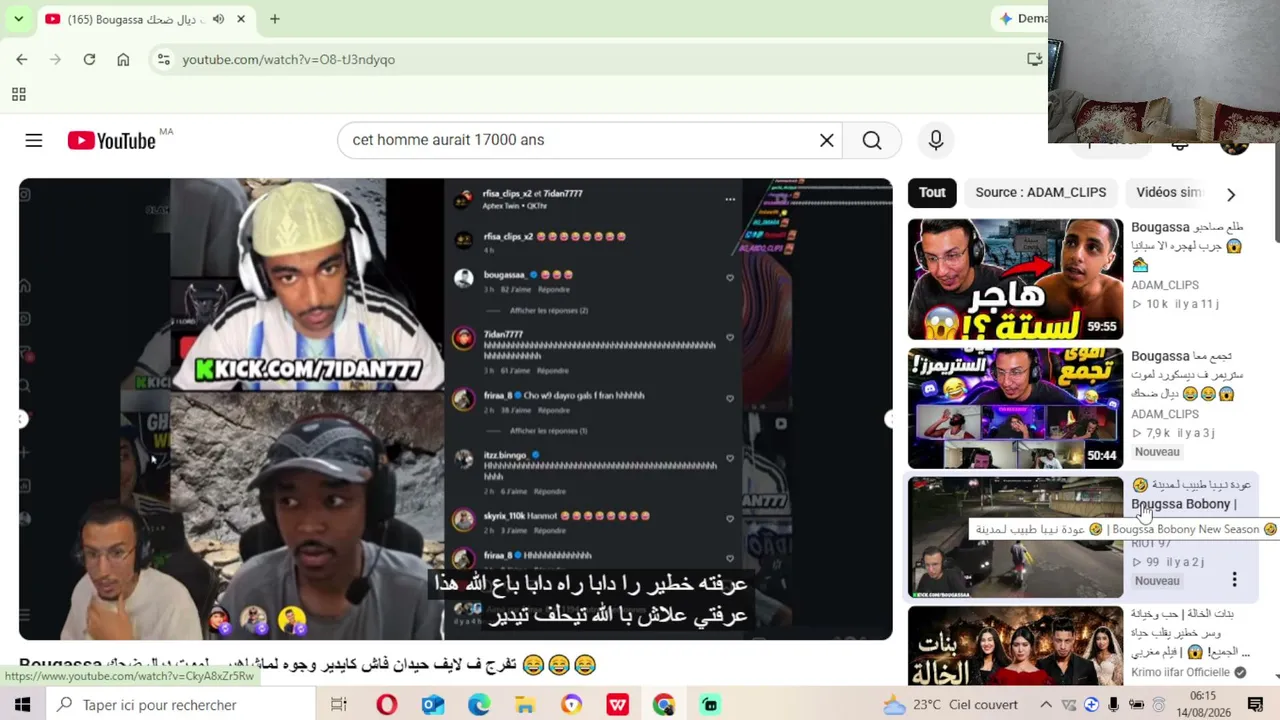Reload the current page
1280x720 pixels.
89,60
